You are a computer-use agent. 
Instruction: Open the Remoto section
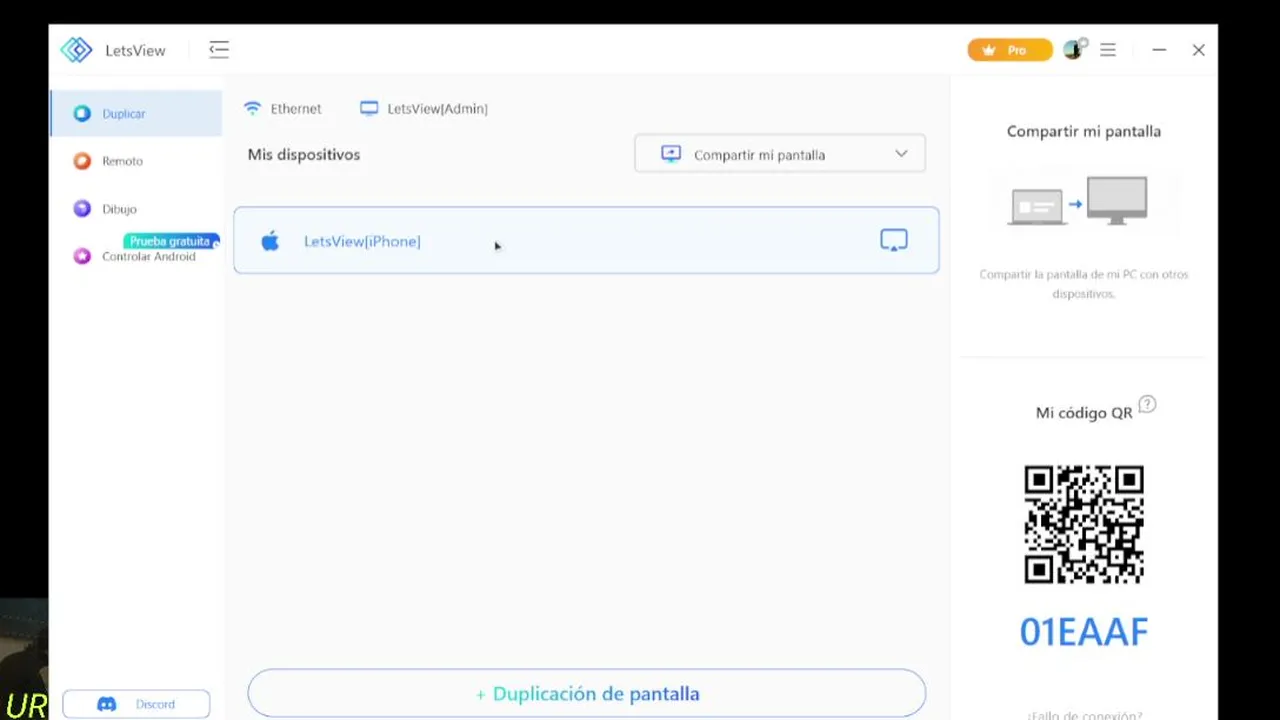[x=136, y=161]
